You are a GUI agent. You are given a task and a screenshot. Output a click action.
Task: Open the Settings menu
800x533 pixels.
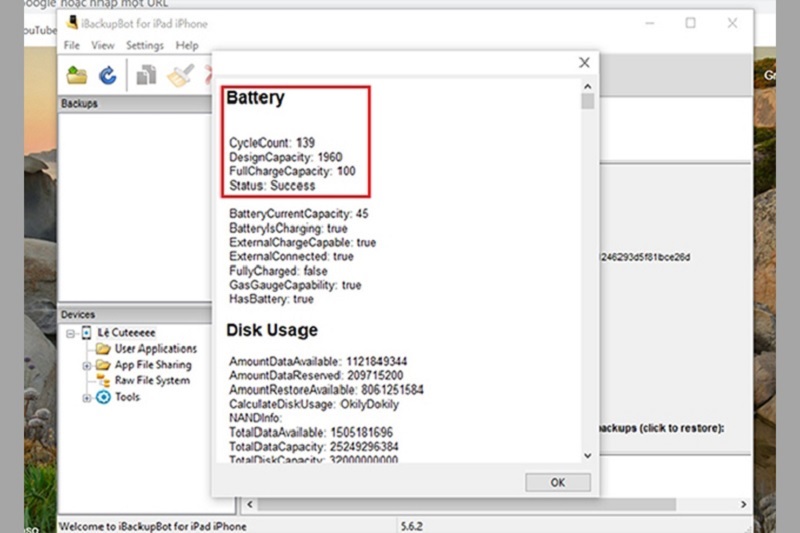pyautogui.click(x=145, y=45)
